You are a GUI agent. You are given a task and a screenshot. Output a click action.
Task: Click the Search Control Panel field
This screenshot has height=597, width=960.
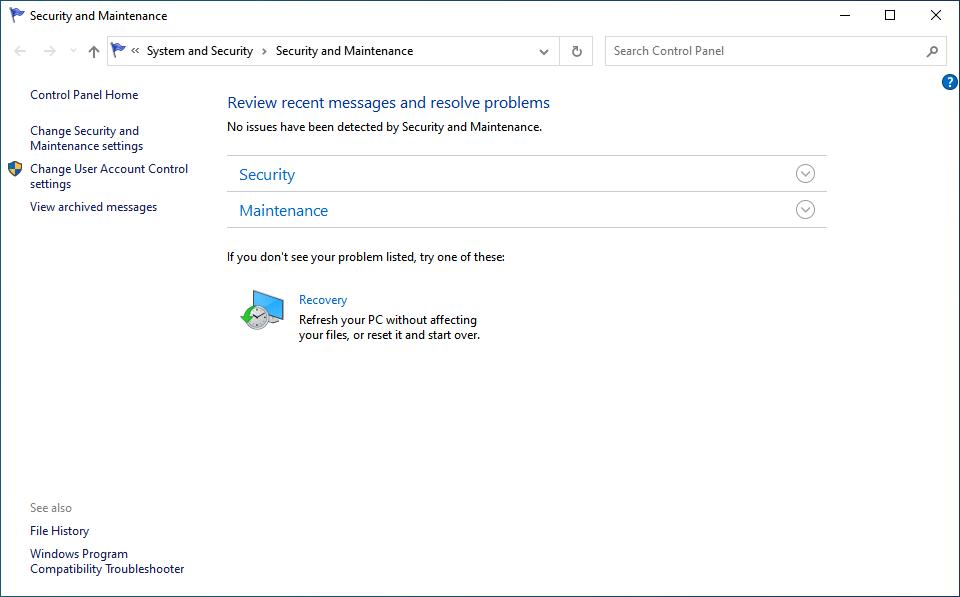tap(776, 51)
